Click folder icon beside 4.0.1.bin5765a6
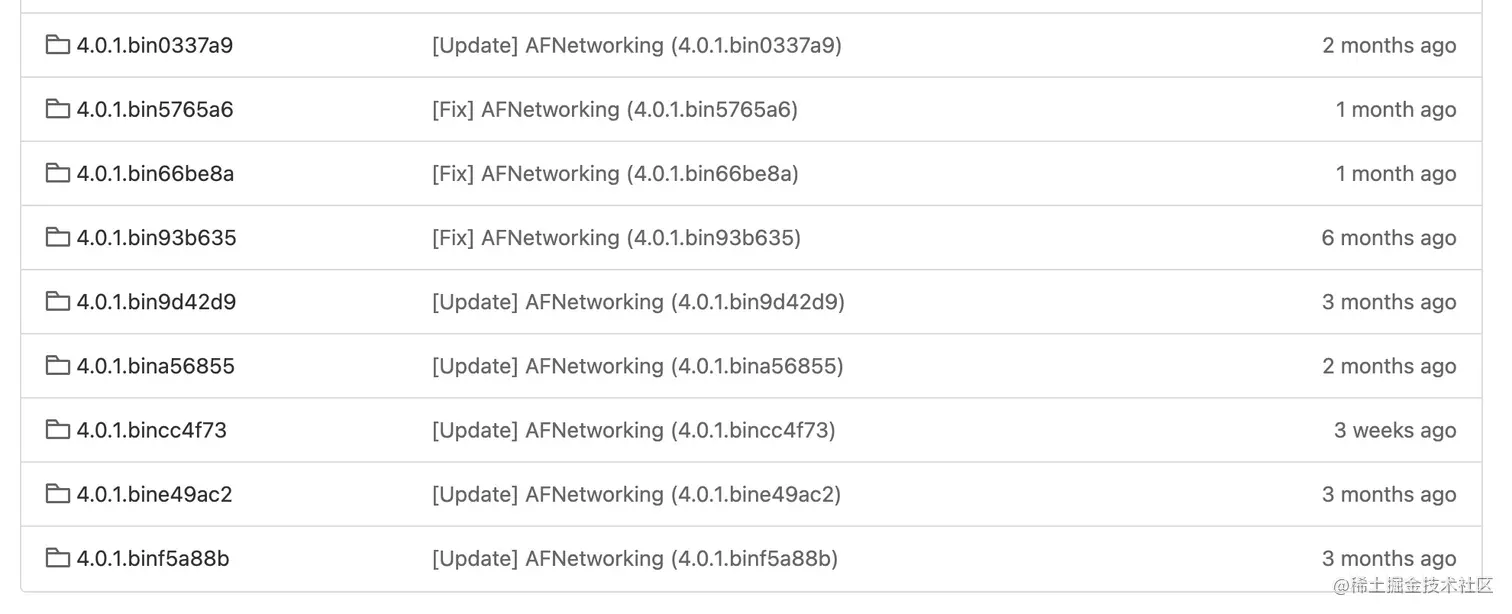1512x614 pixels. click(58, 109)
